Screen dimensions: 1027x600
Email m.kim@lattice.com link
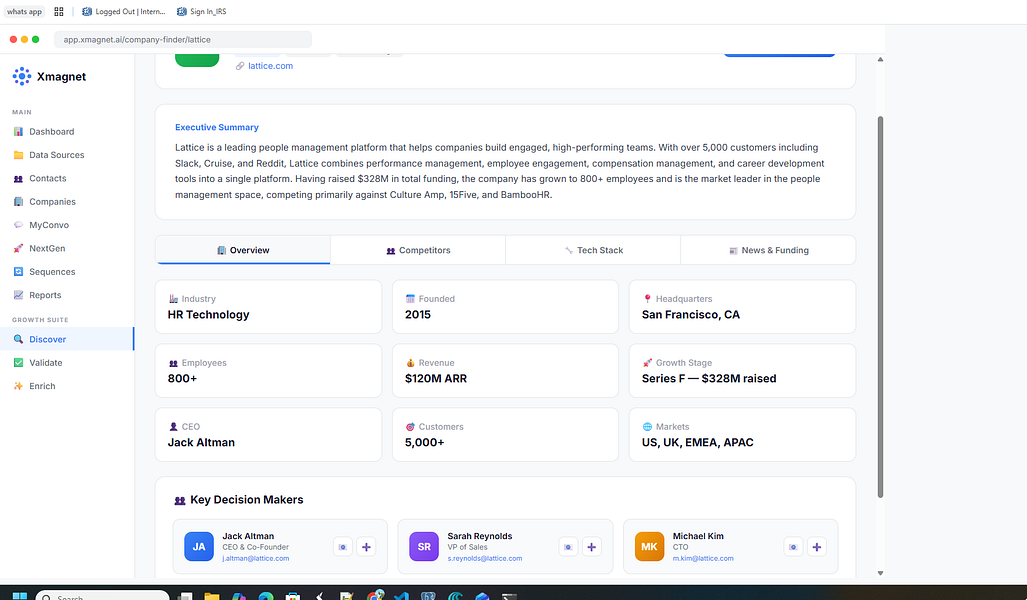(x=703, y=559)
